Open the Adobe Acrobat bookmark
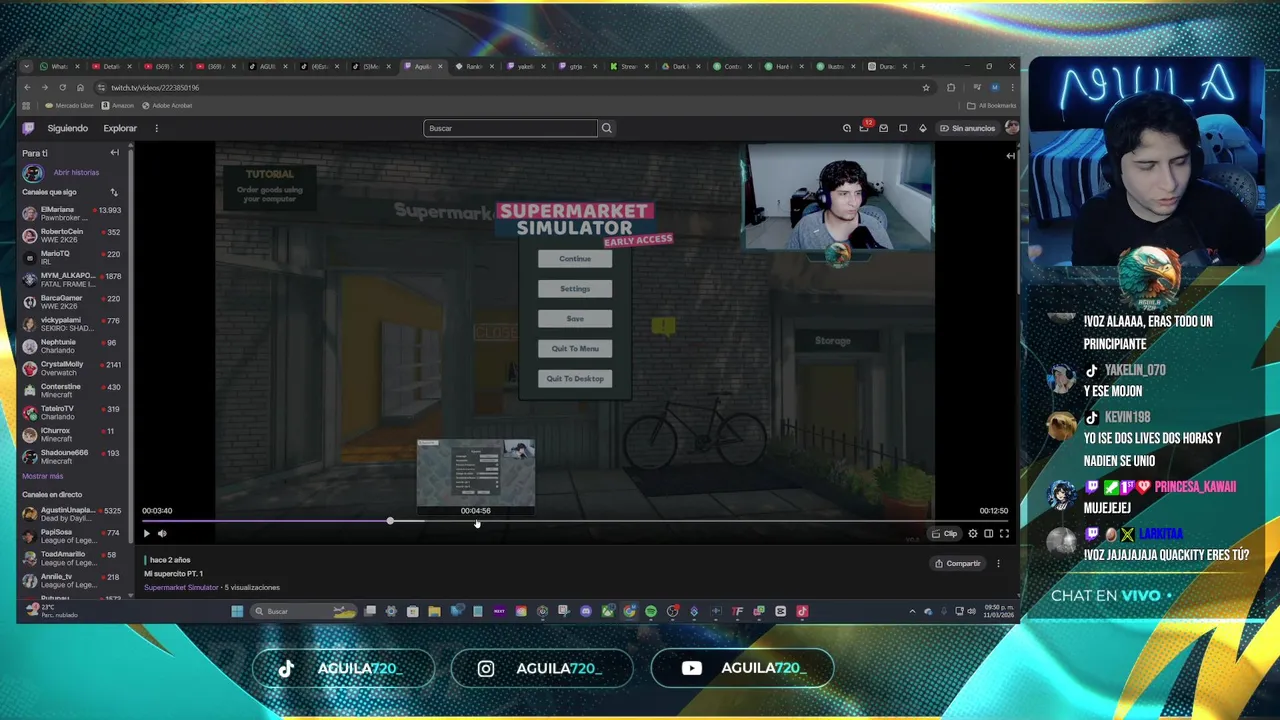 pyautogui.click(x=167, y=105)
